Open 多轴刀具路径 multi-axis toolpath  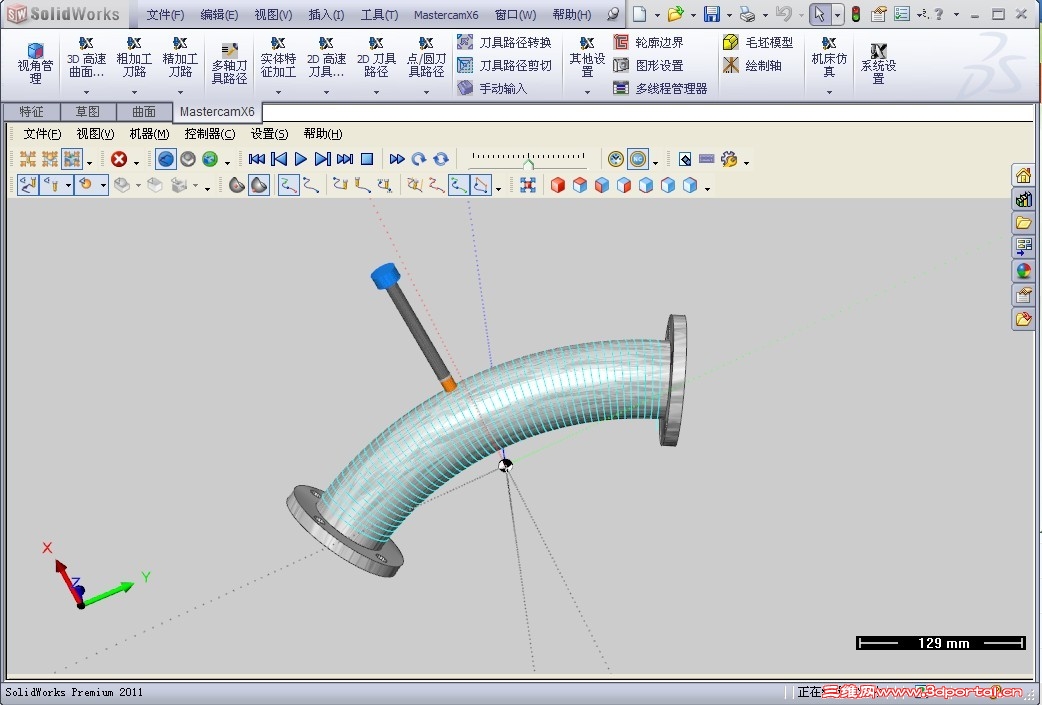point(229,63)
